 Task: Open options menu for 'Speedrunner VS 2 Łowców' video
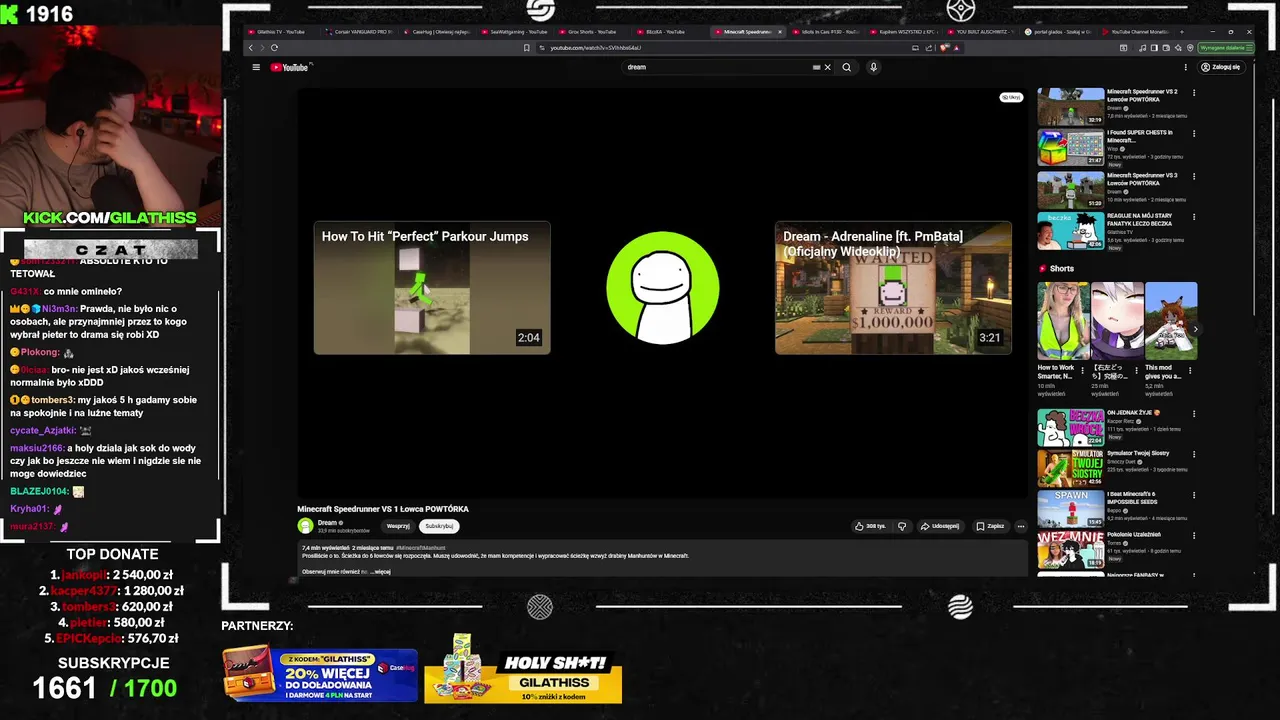(1193, 93)
